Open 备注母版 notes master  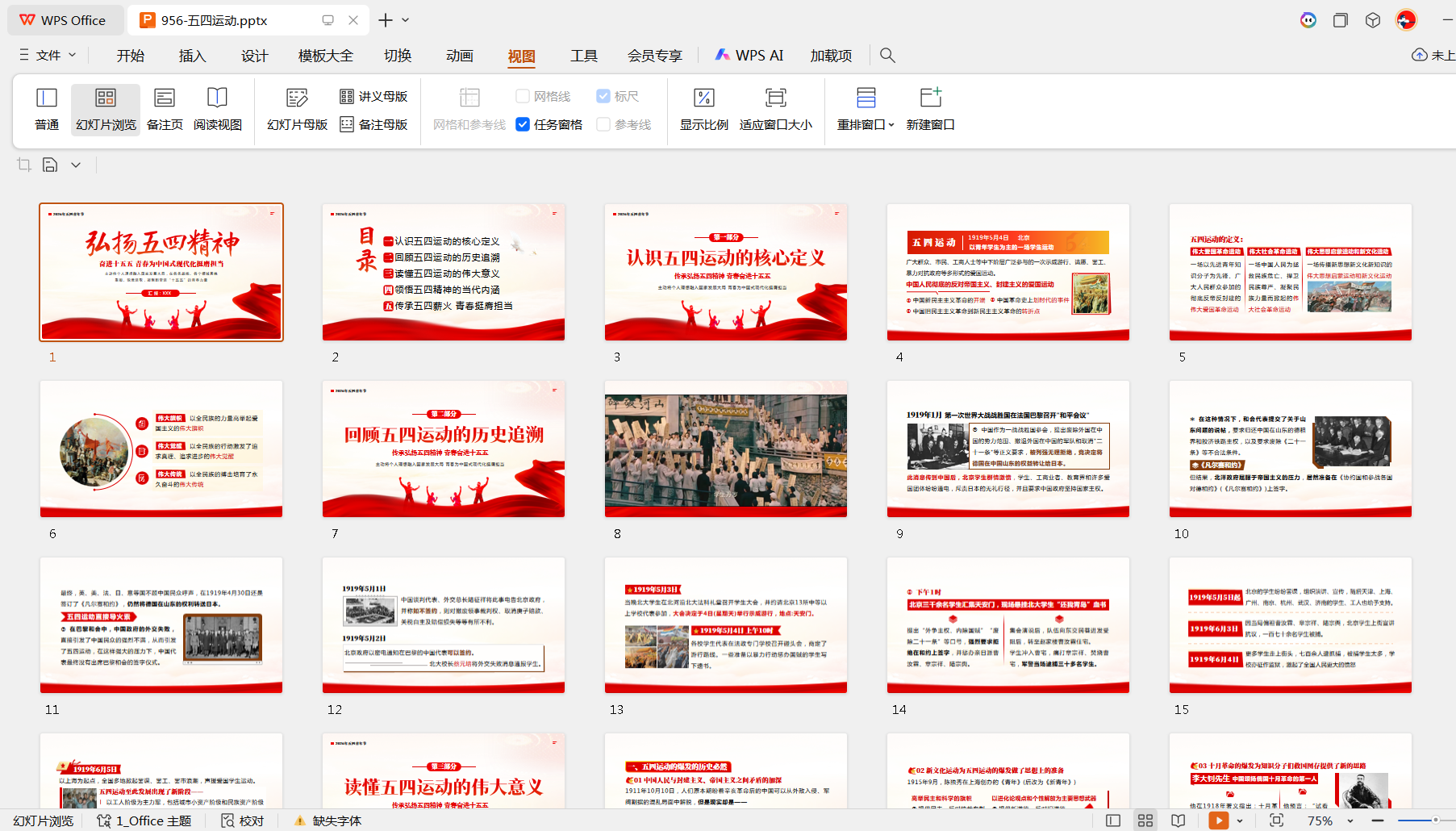[373, 124]
